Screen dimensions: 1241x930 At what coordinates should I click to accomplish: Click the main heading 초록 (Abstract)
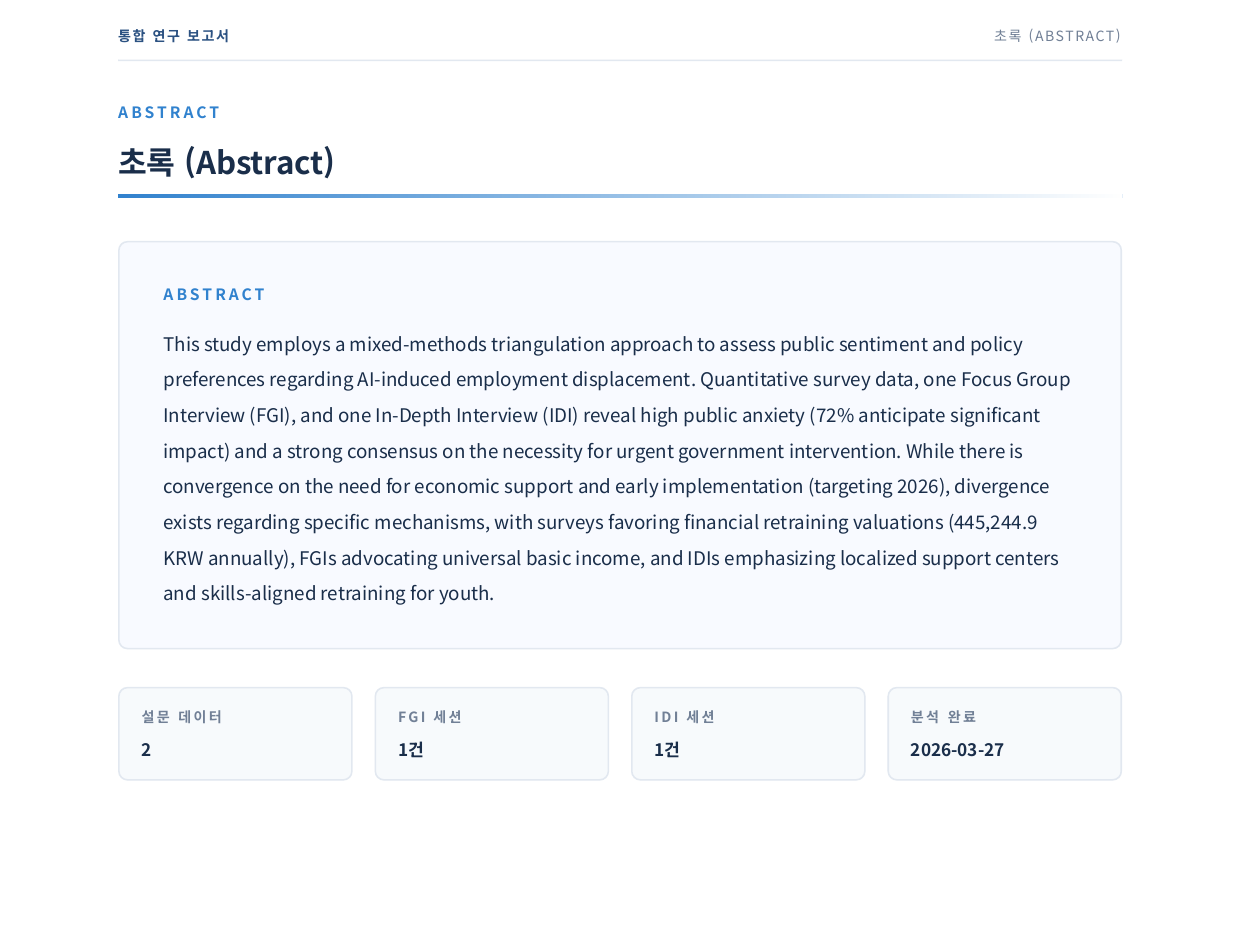coord(226,162)
